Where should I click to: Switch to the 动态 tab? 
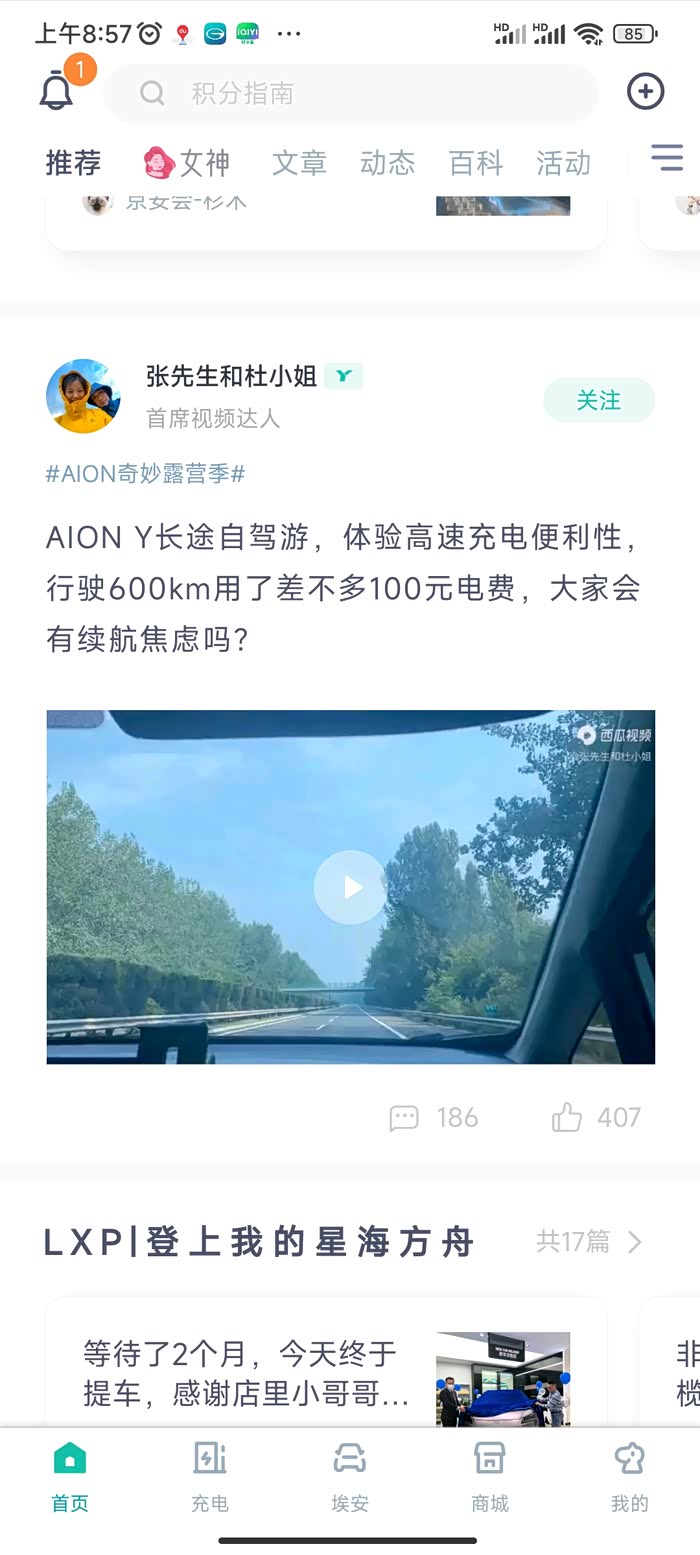click(387, 163)
